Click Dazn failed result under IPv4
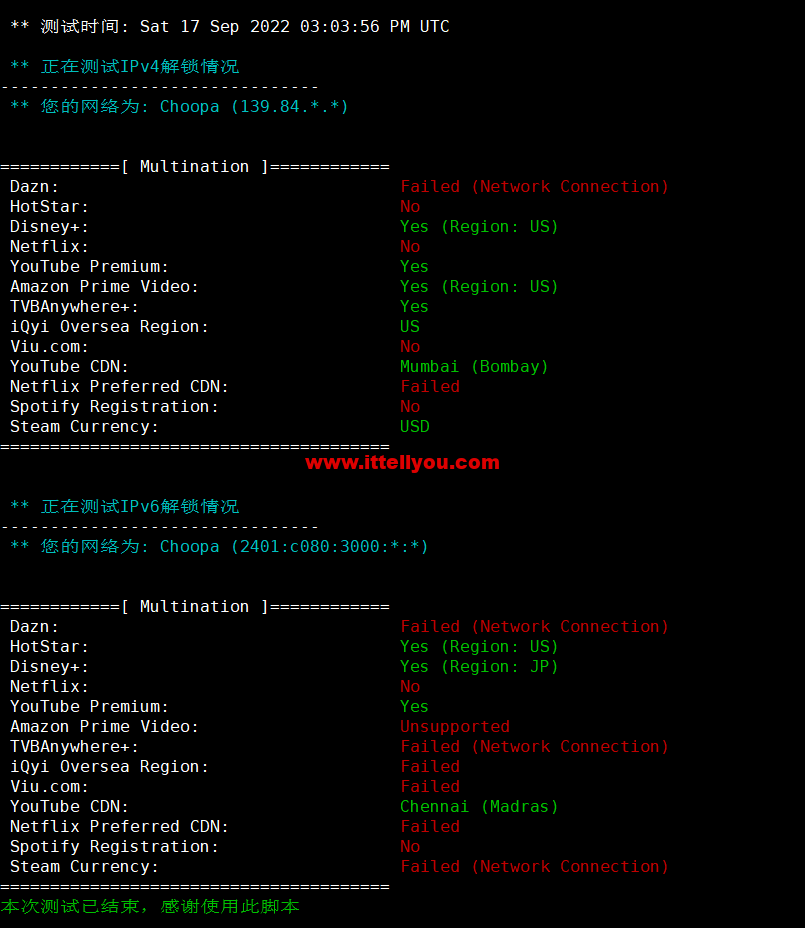The height and width of the screenshot is (928, 805). (534, 186)
